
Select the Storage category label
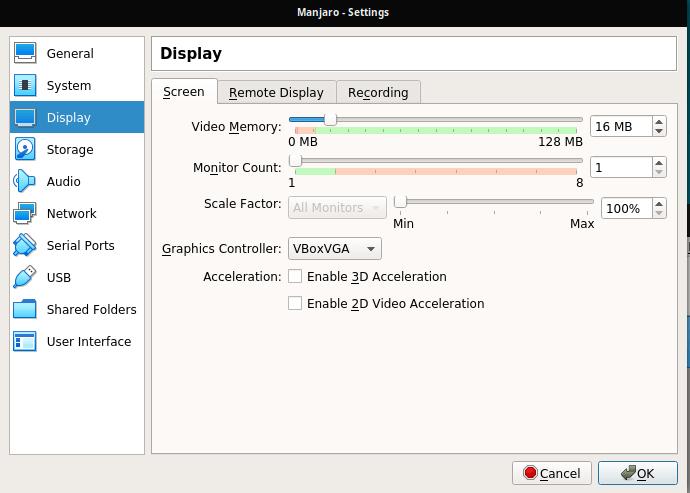[x=70, y=150]
